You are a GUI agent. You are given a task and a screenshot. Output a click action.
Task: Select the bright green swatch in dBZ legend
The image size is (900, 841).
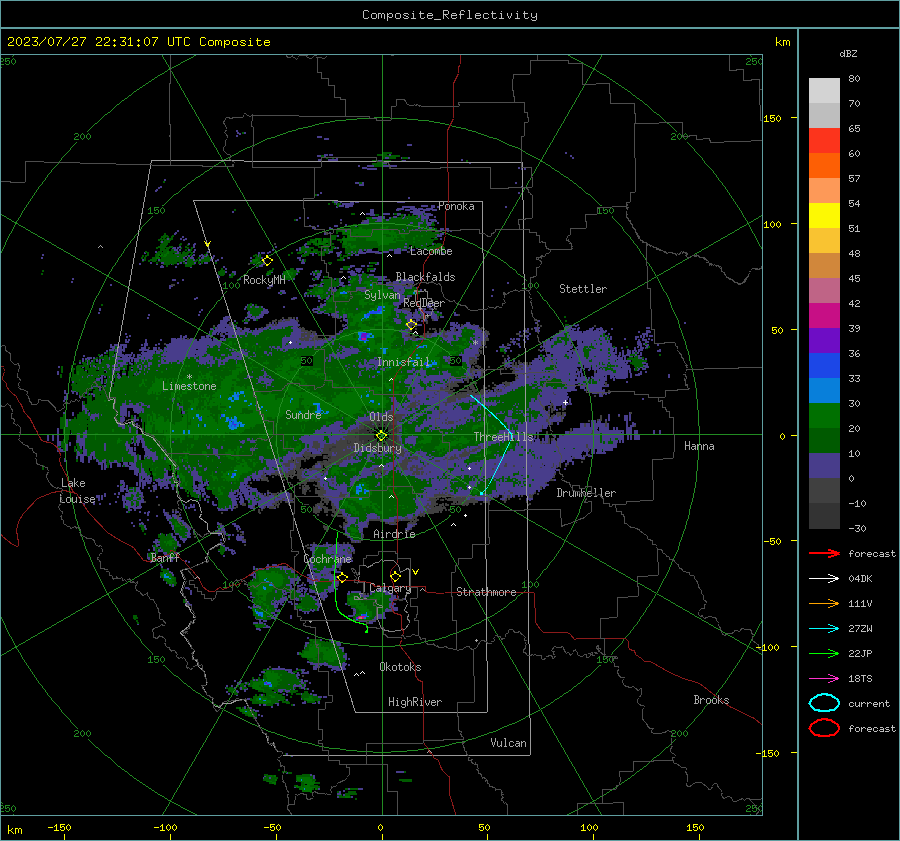click(824, 415)
